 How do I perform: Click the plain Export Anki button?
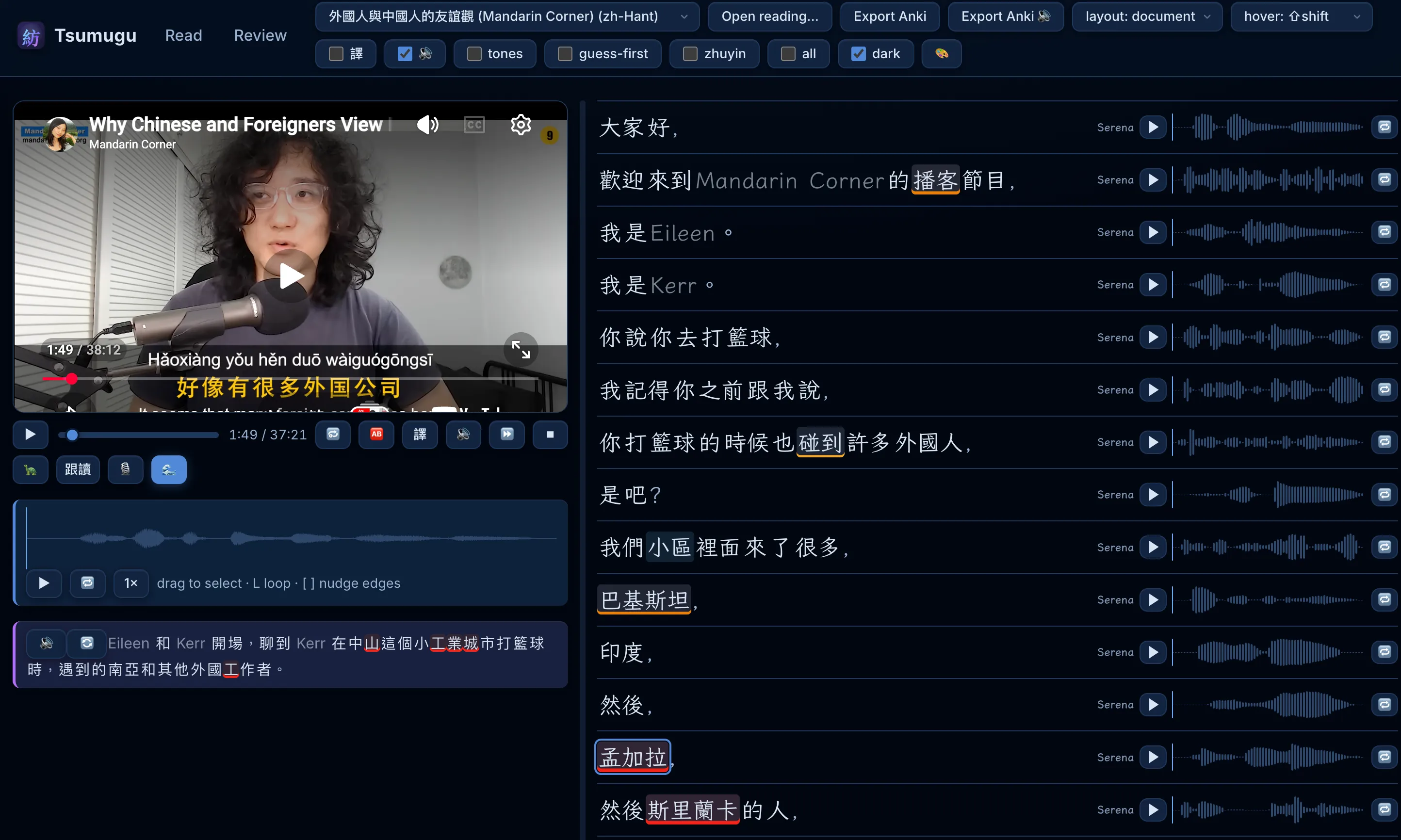point(889,16)
